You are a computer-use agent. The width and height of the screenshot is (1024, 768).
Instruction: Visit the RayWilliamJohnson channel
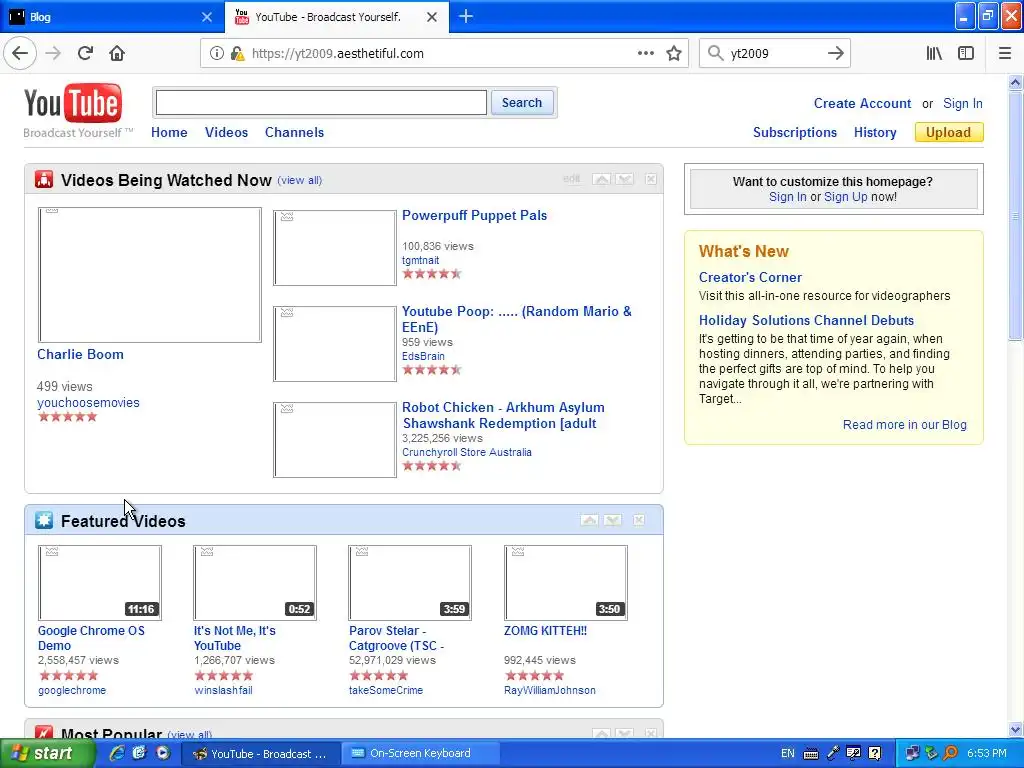click(550, 690)
